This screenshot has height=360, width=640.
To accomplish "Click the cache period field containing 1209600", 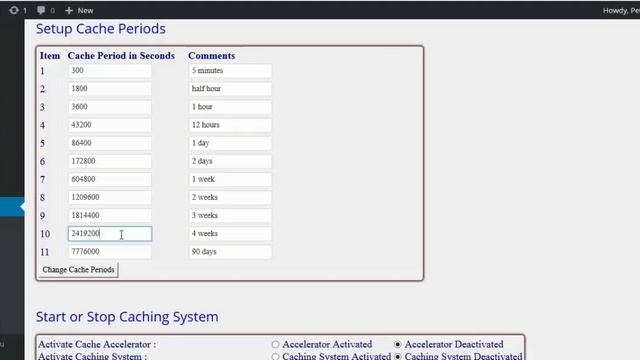I will pos(110,197).
